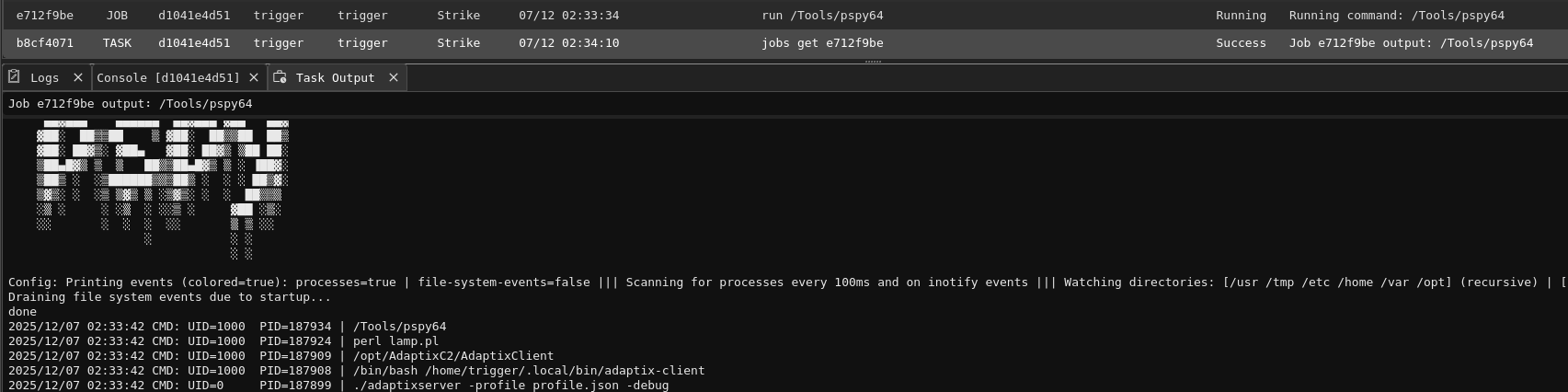The height and width of the screenshot is (392, 1568).
Task: Click the Running status cell
Action: [x=1241, y=16]
